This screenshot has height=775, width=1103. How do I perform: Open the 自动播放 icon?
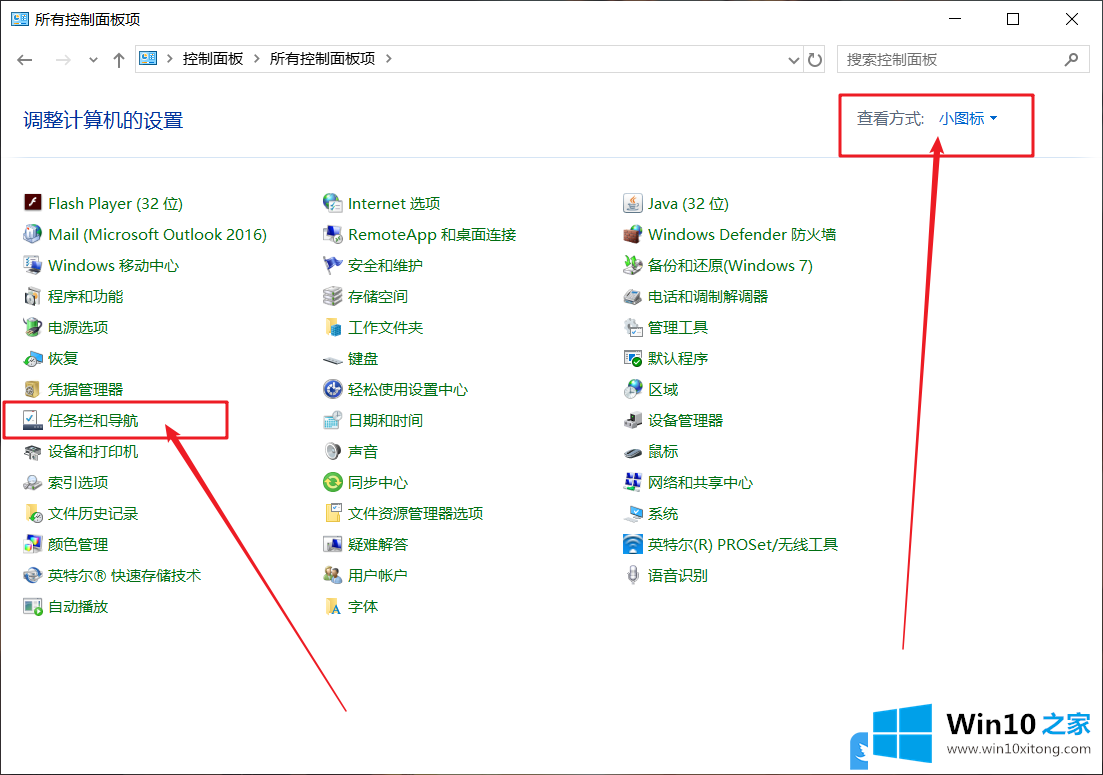point(32,606)
